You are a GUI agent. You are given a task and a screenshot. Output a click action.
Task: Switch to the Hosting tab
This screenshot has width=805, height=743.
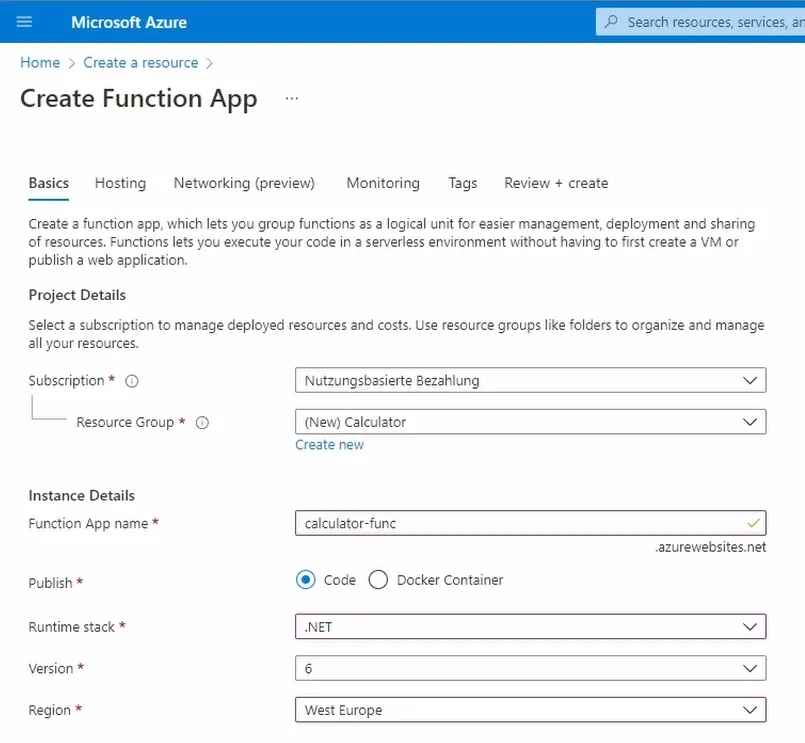(120, 183)
